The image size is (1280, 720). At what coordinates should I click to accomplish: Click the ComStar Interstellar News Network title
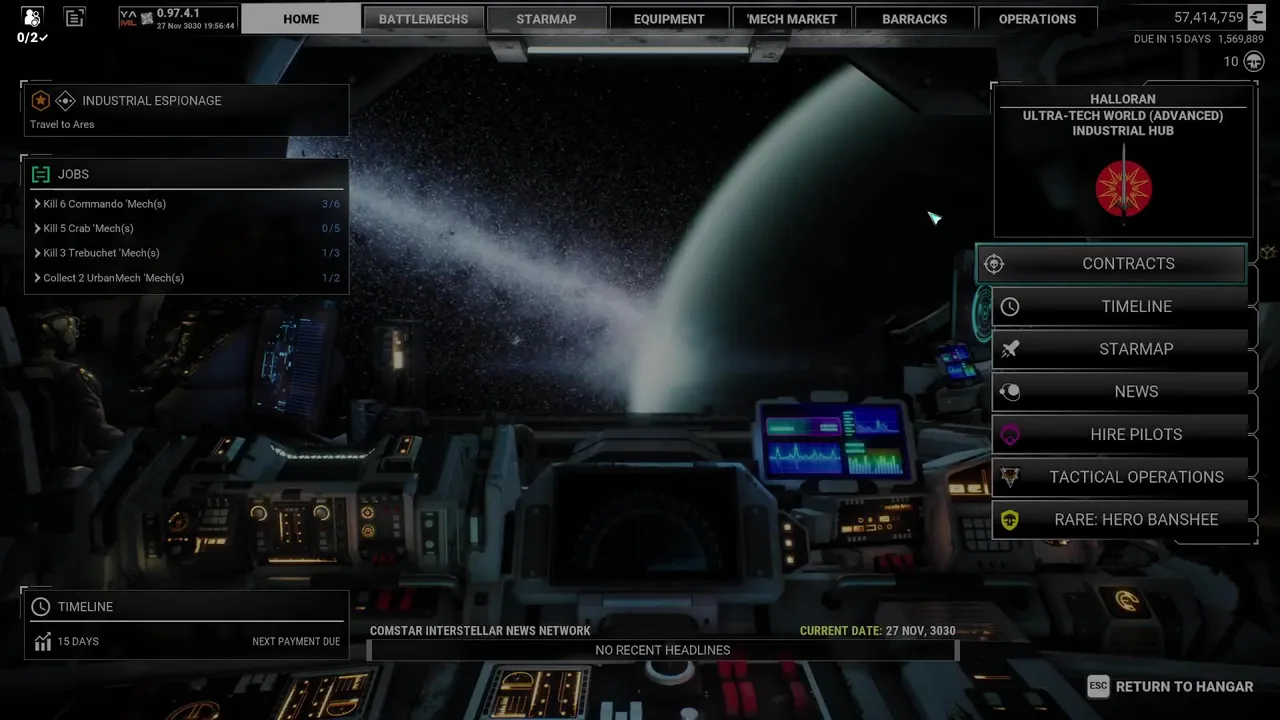480,631
